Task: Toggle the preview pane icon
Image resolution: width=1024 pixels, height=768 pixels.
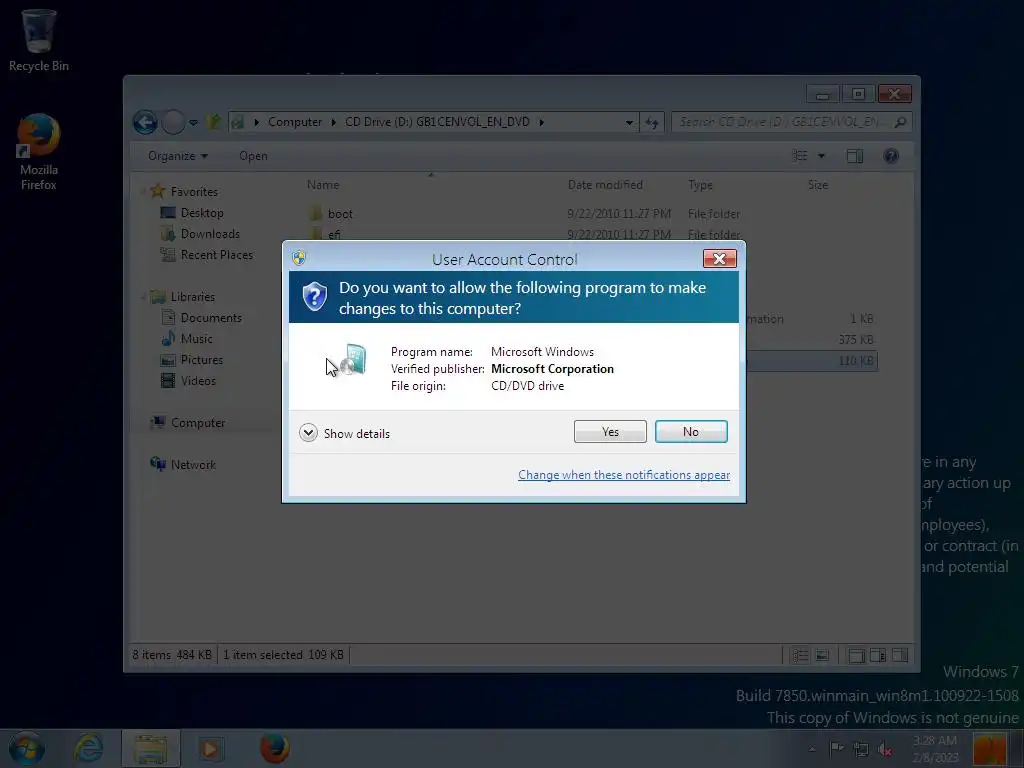Action: pos(854,155)
